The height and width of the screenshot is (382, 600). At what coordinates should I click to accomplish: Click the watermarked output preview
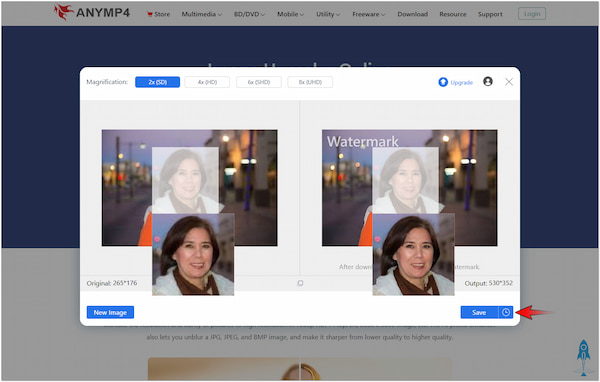(409, 188)
